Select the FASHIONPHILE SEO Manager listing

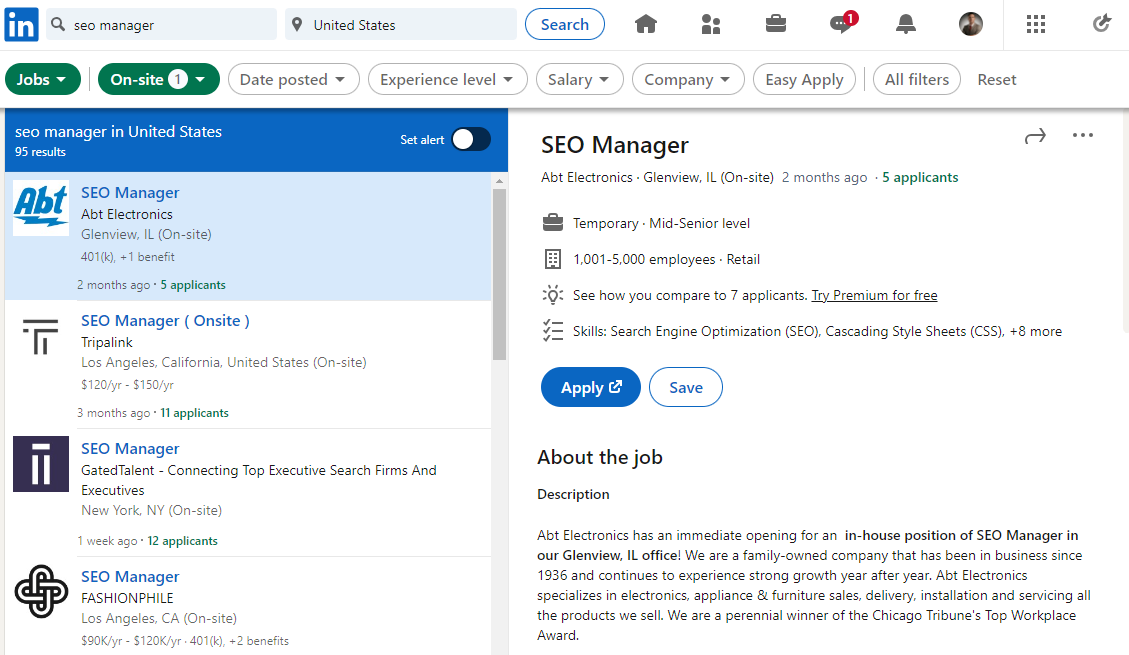pyautogui.click(x=130, y=577)
